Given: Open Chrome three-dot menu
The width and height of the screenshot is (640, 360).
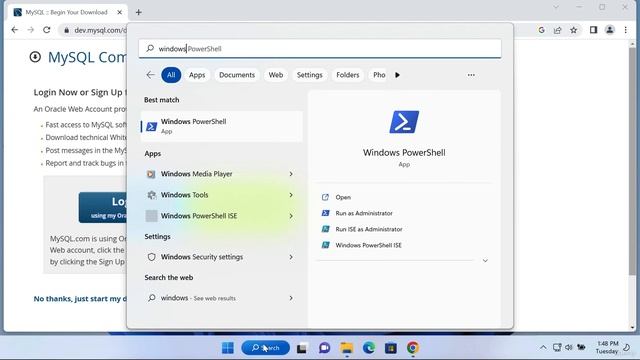Looking at the screenshot, I should tap(625, 30).
